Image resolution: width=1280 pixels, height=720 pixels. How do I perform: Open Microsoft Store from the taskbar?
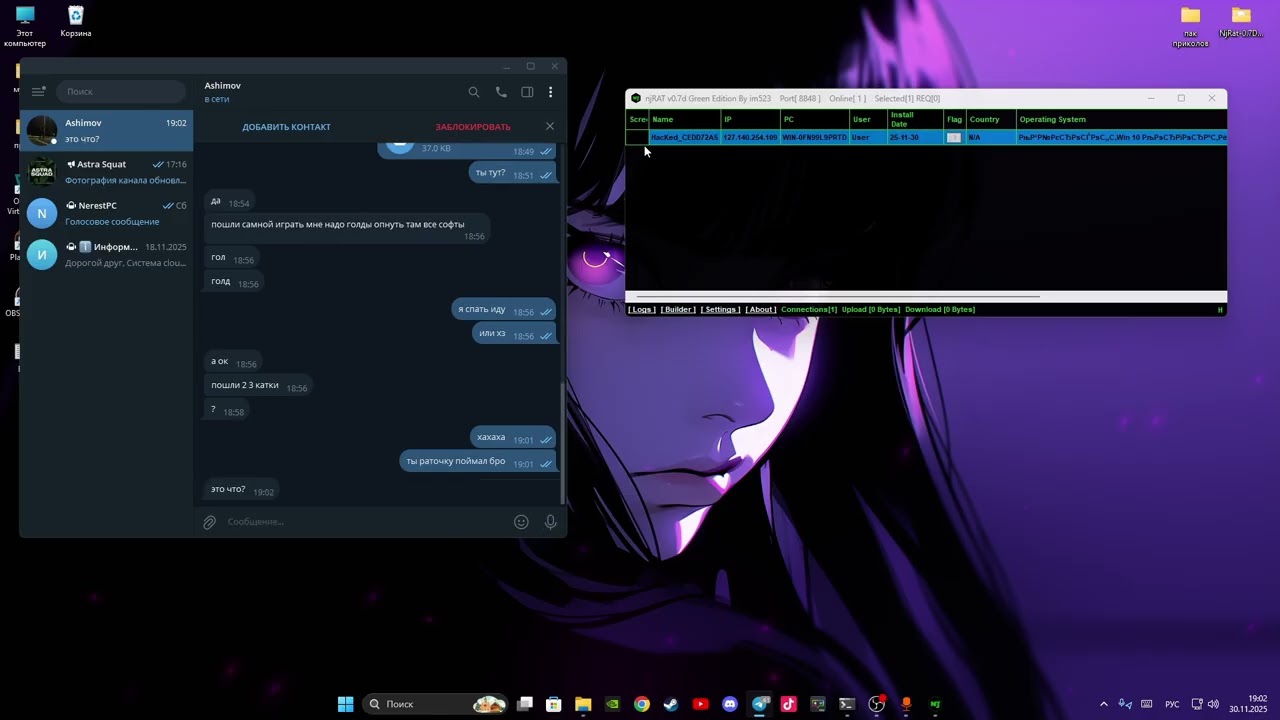pos(554,704)
